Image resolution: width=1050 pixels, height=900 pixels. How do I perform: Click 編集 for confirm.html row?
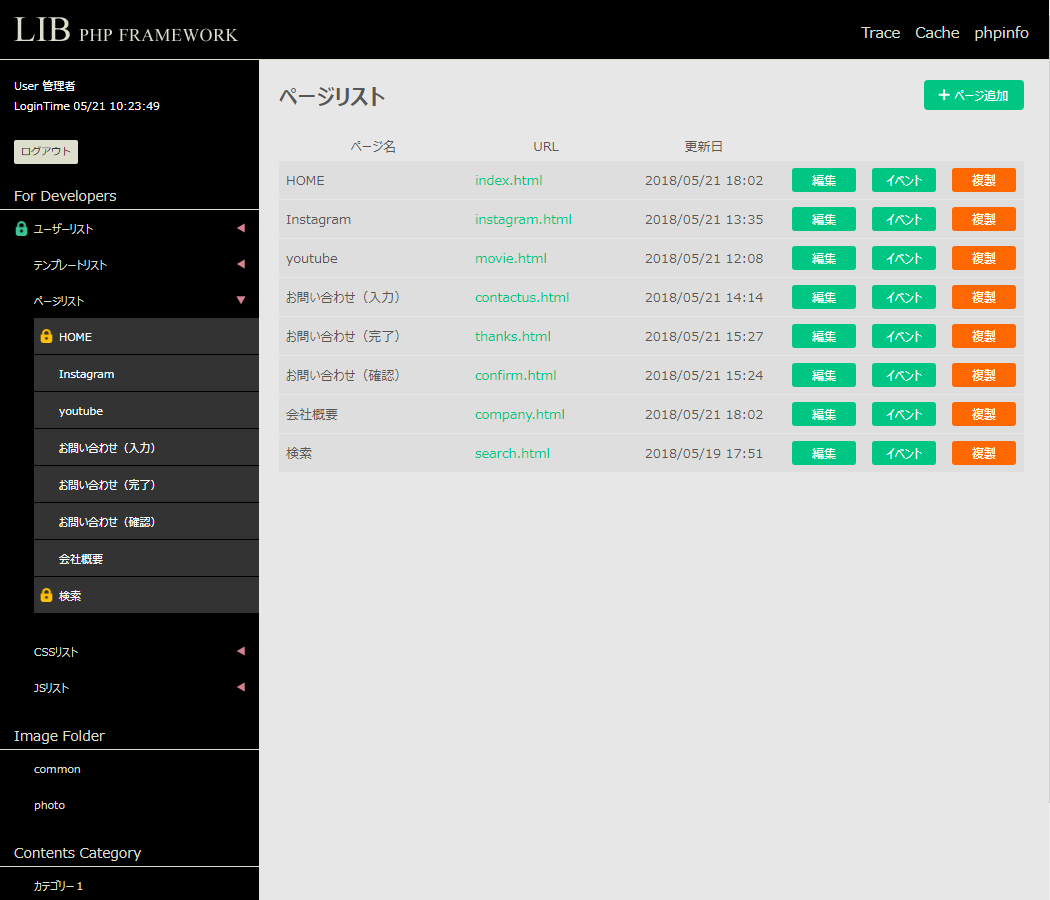pos(824,375)
